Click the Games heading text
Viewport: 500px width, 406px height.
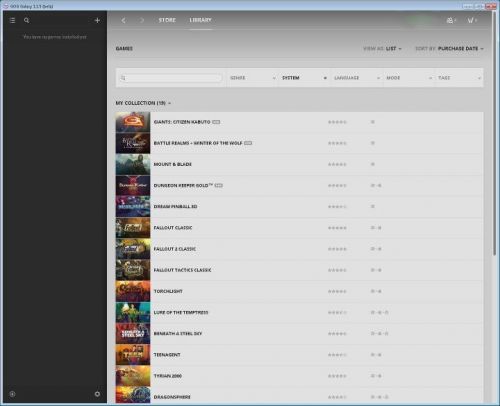tap(124, 49)
